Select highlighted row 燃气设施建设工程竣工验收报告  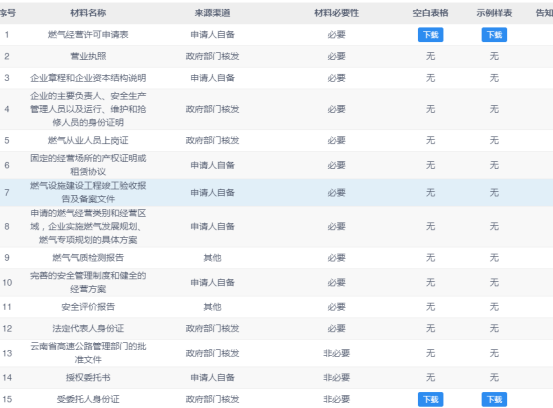(276, 192)
